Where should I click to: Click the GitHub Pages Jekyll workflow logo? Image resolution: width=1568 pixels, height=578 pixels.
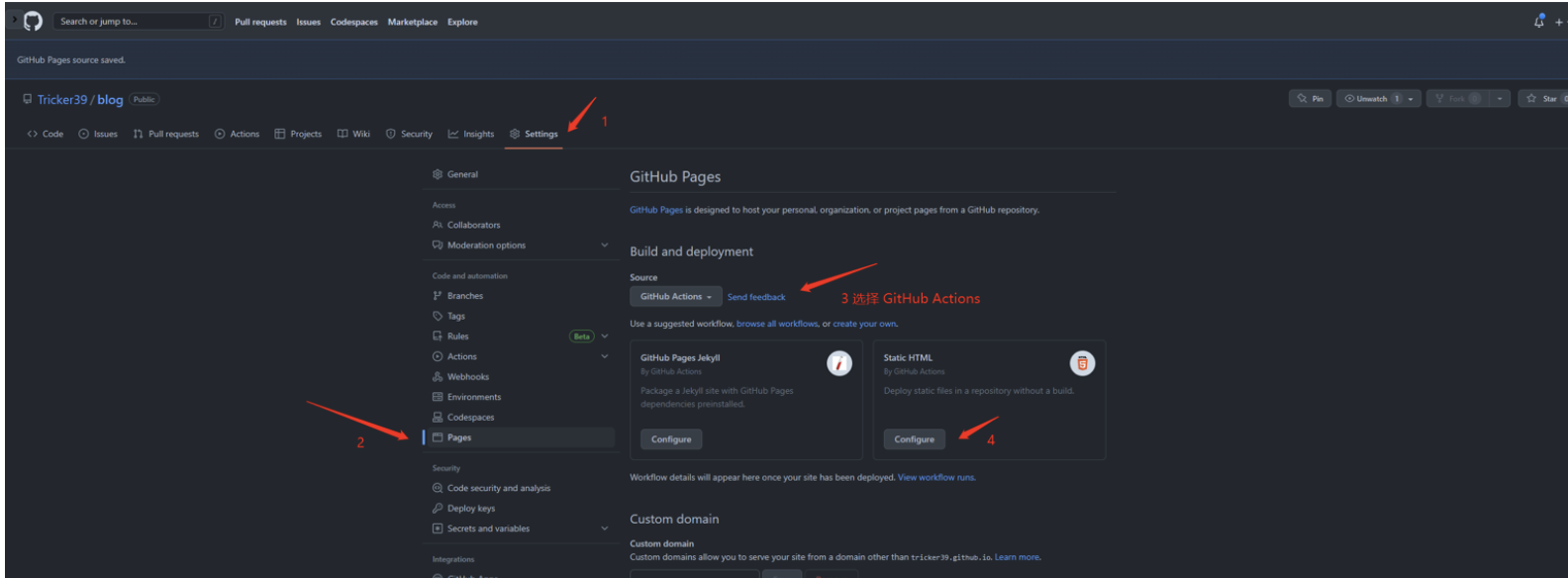[839, 363]
